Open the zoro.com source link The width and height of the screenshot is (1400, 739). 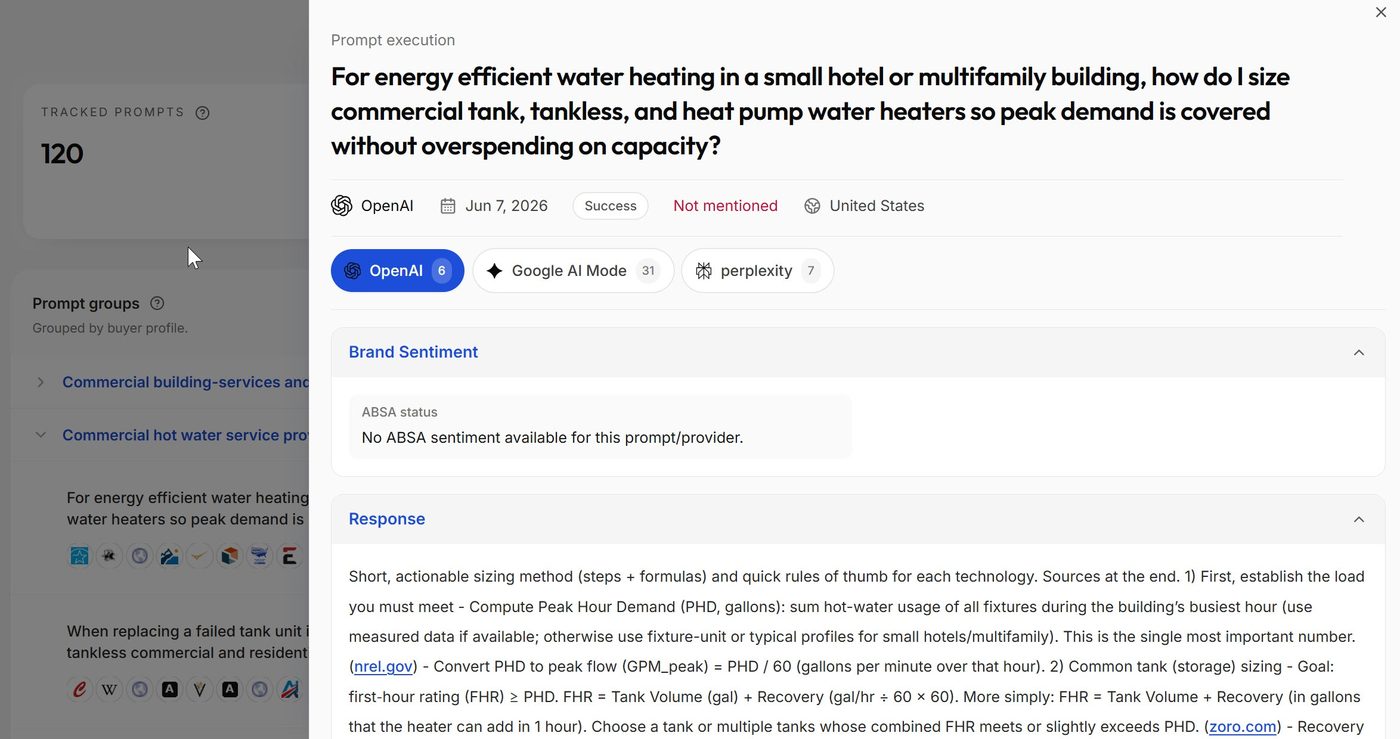point(1243,726)
